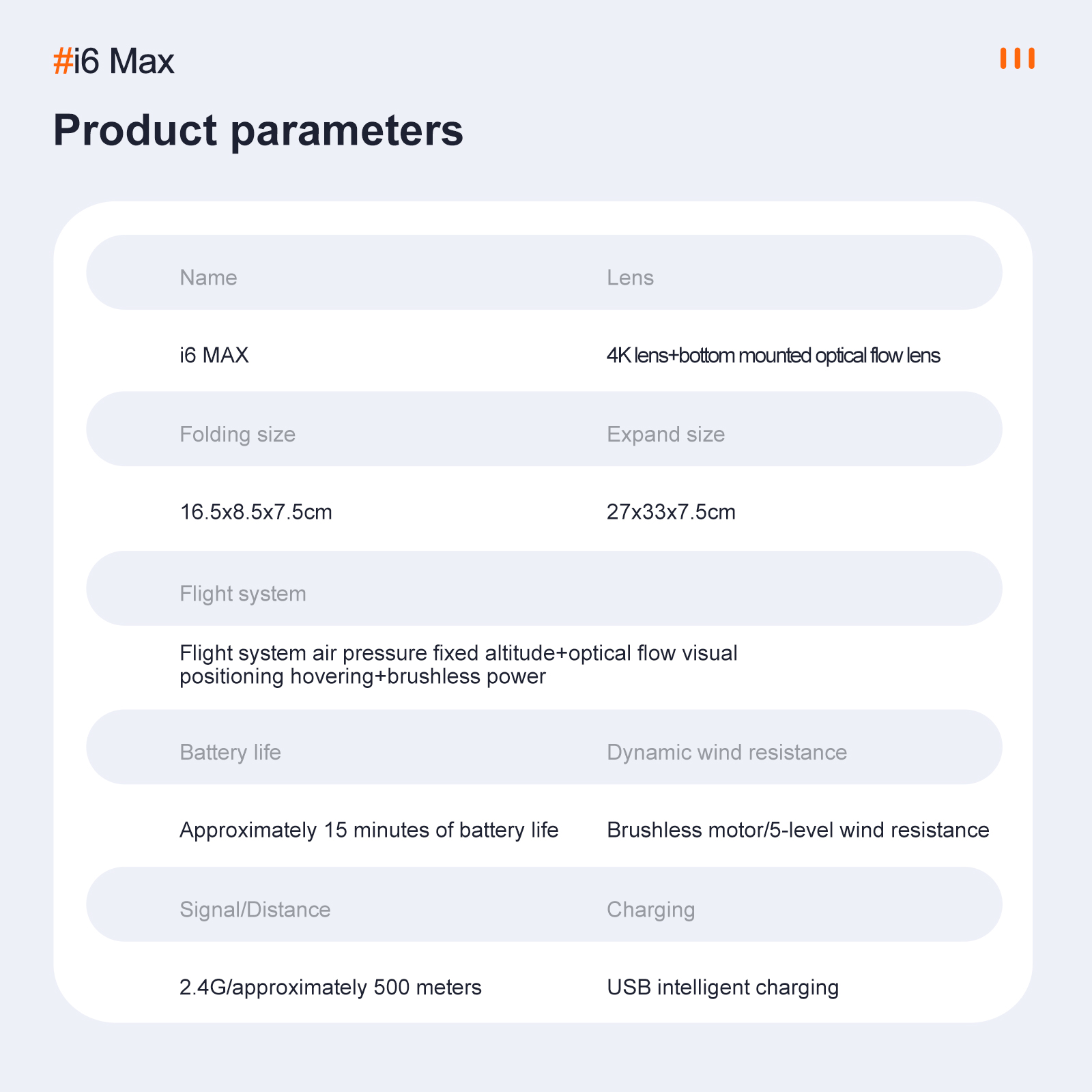Click the 27x33x7.5cm expand dimension
The image size is (1092, 1092).
pos(671,512)
